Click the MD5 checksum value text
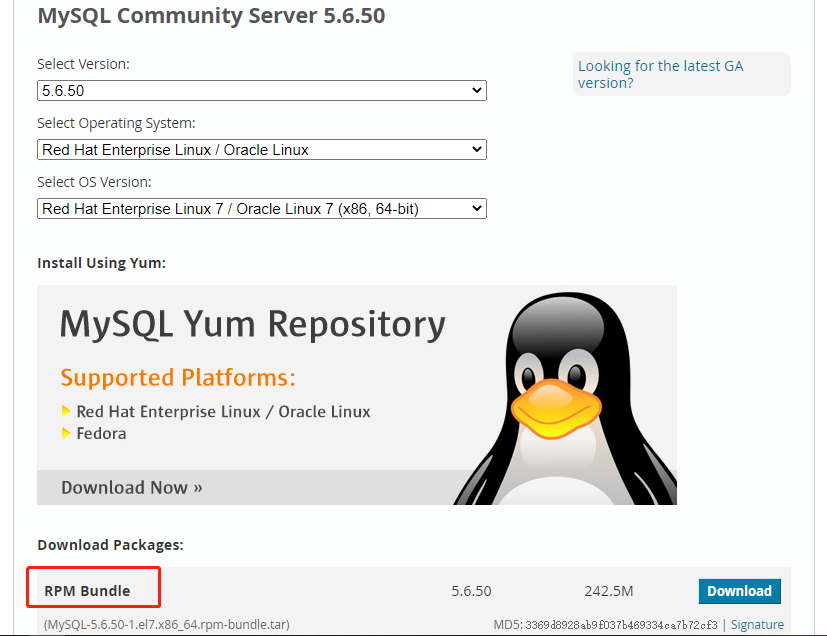This screenshot has width=827, height=636. (x=621, y=625)
